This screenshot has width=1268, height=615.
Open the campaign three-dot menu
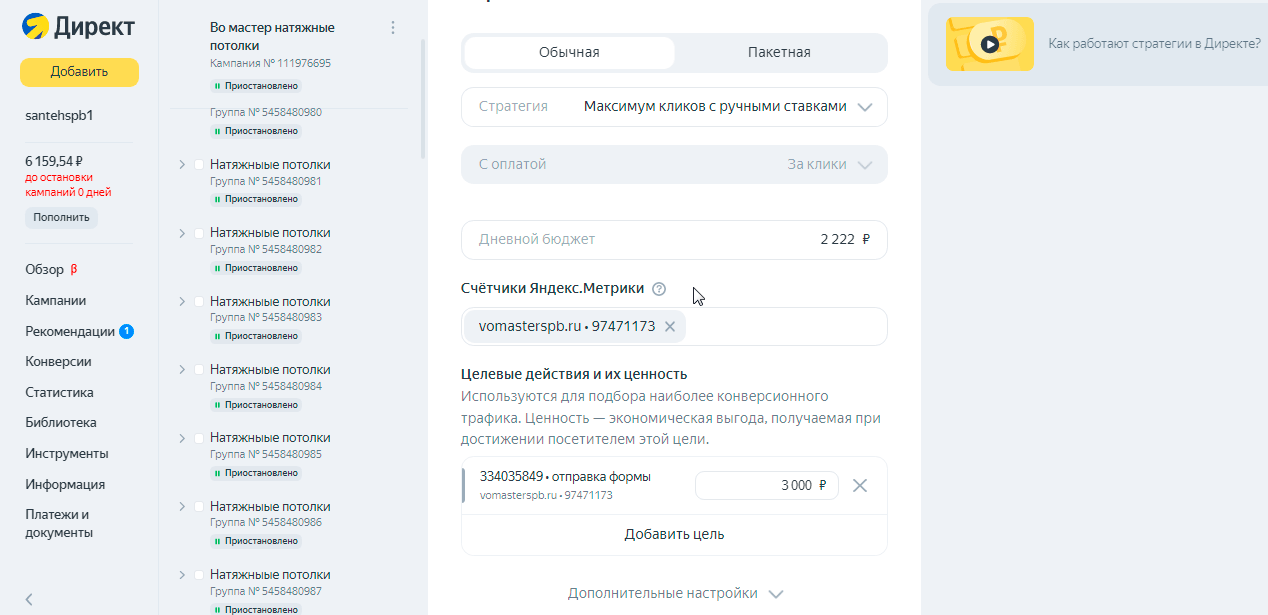coord(393,28)
